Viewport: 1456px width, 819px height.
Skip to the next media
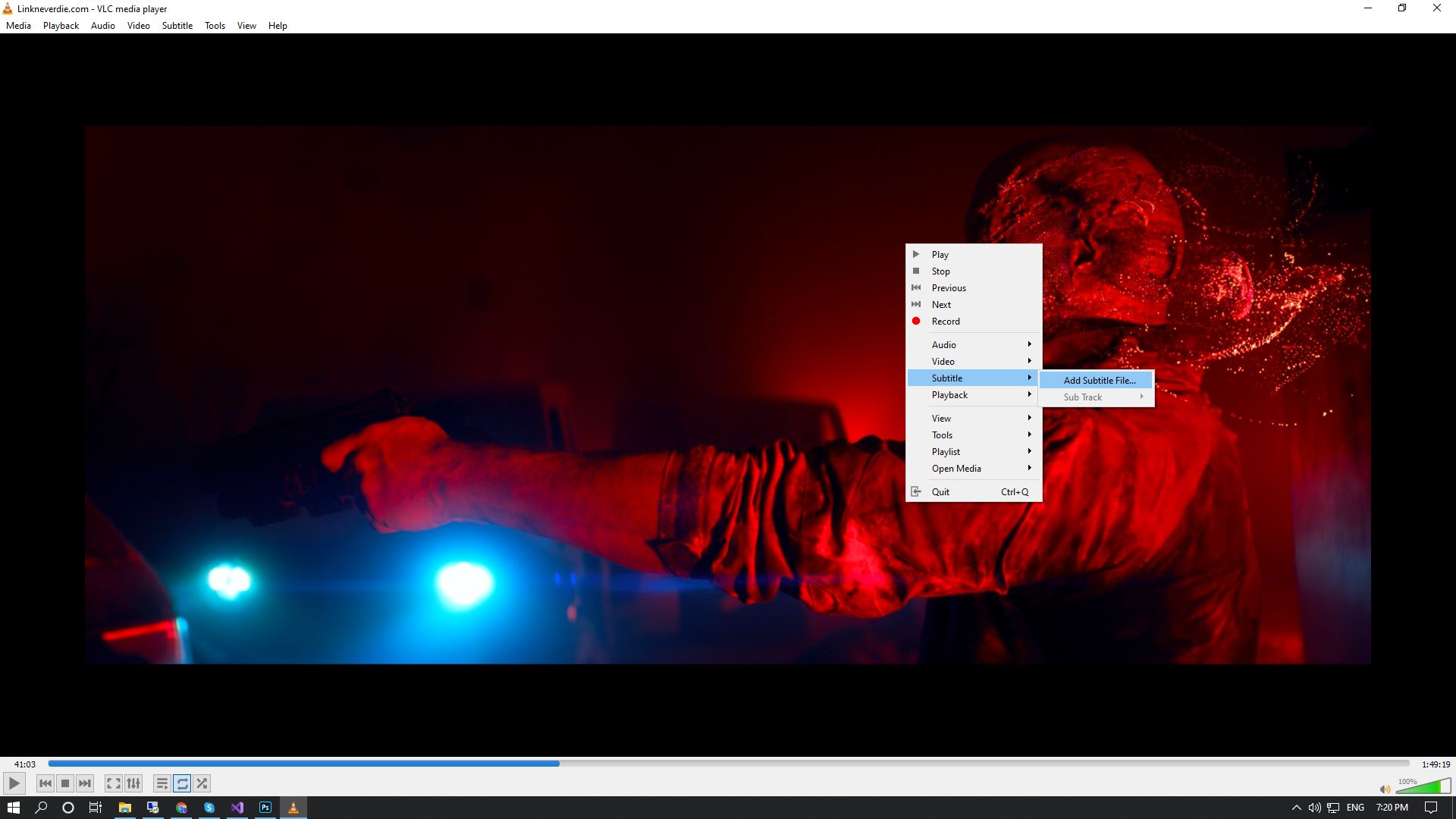(x=85, y=783)
